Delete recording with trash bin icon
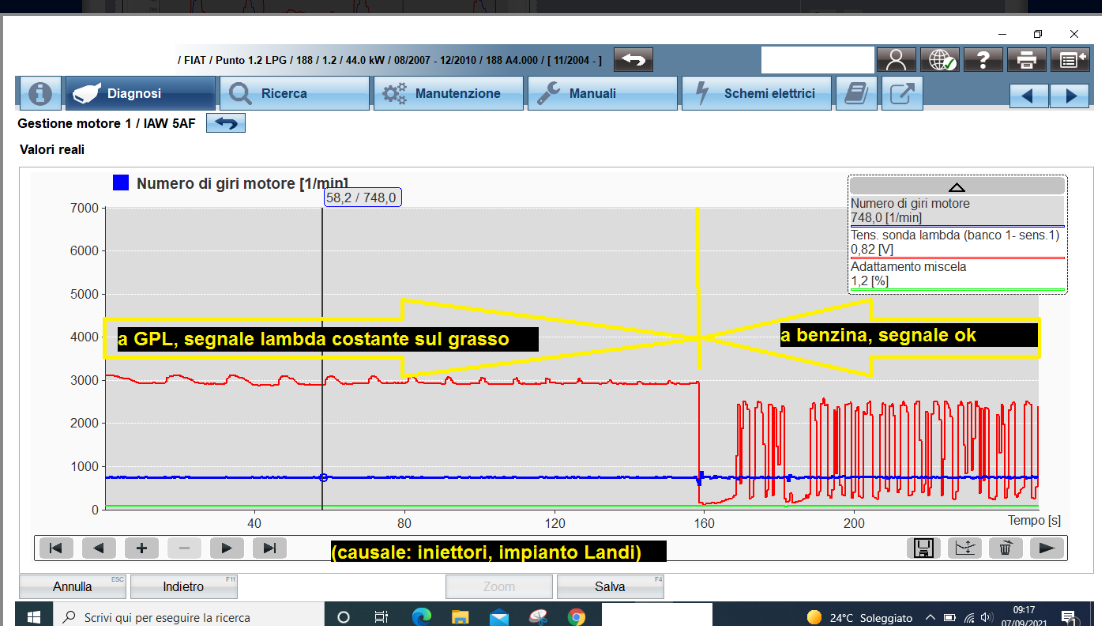 pos(1005,547)
